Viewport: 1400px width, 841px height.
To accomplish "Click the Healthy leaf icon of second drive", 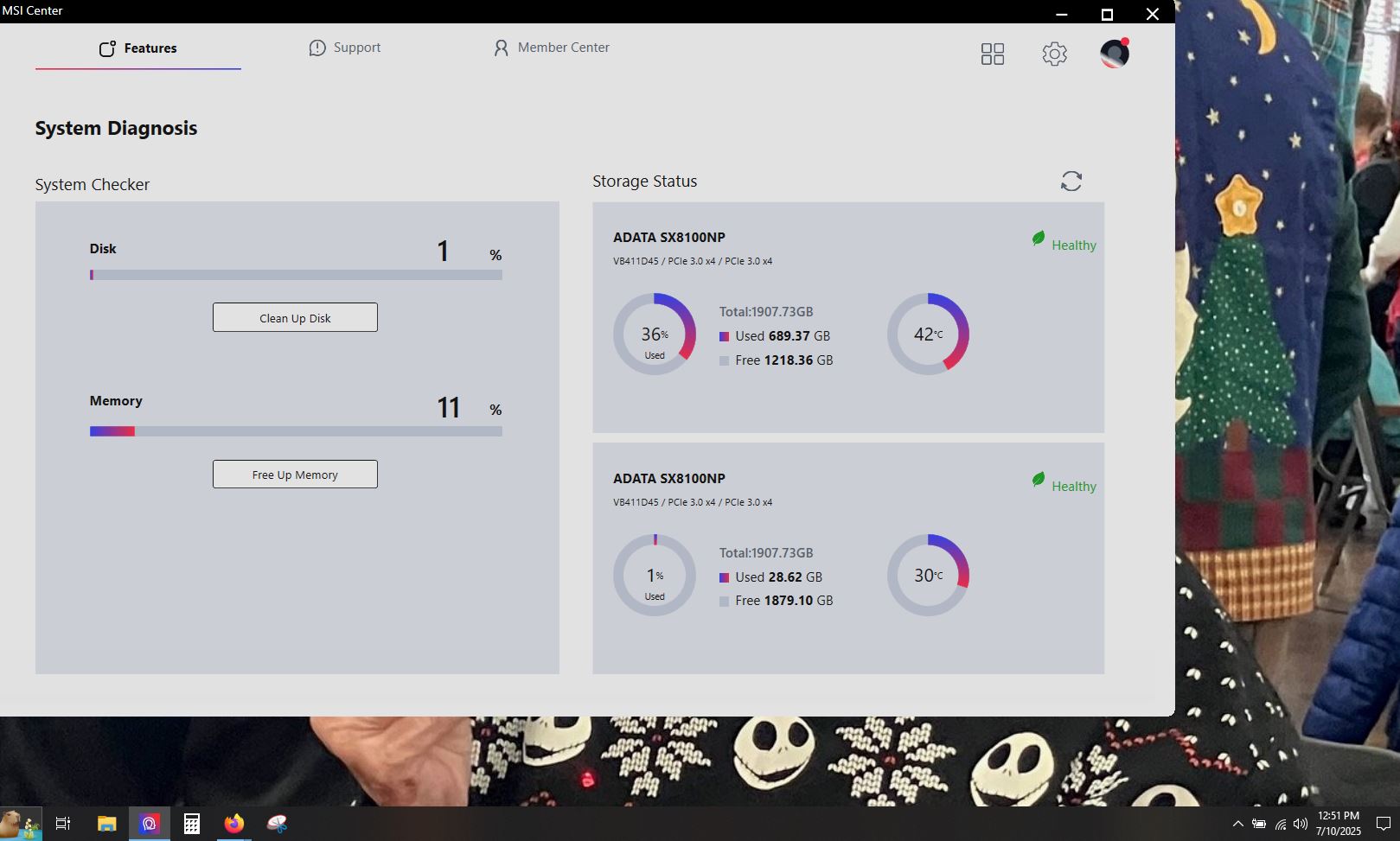I will [x=1039, y=480].
